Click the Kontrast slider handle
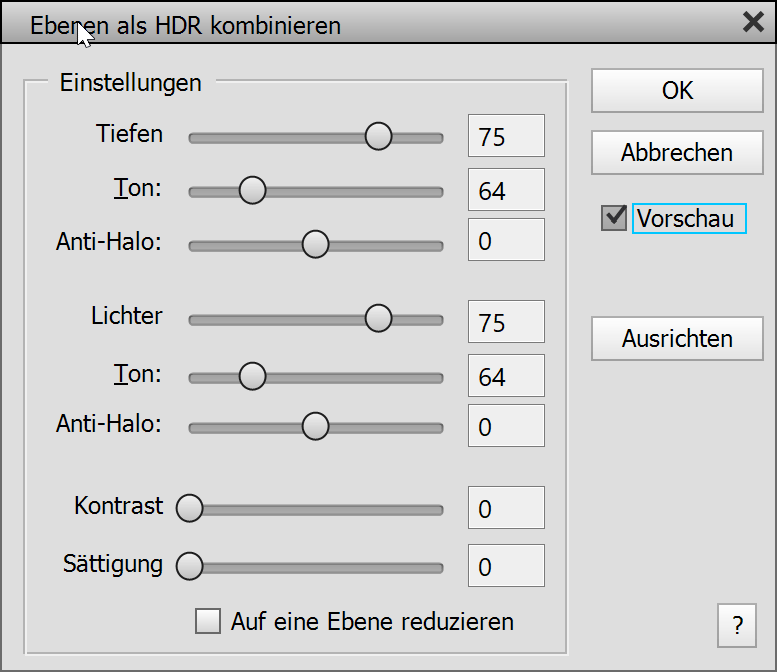 (189, 509)
